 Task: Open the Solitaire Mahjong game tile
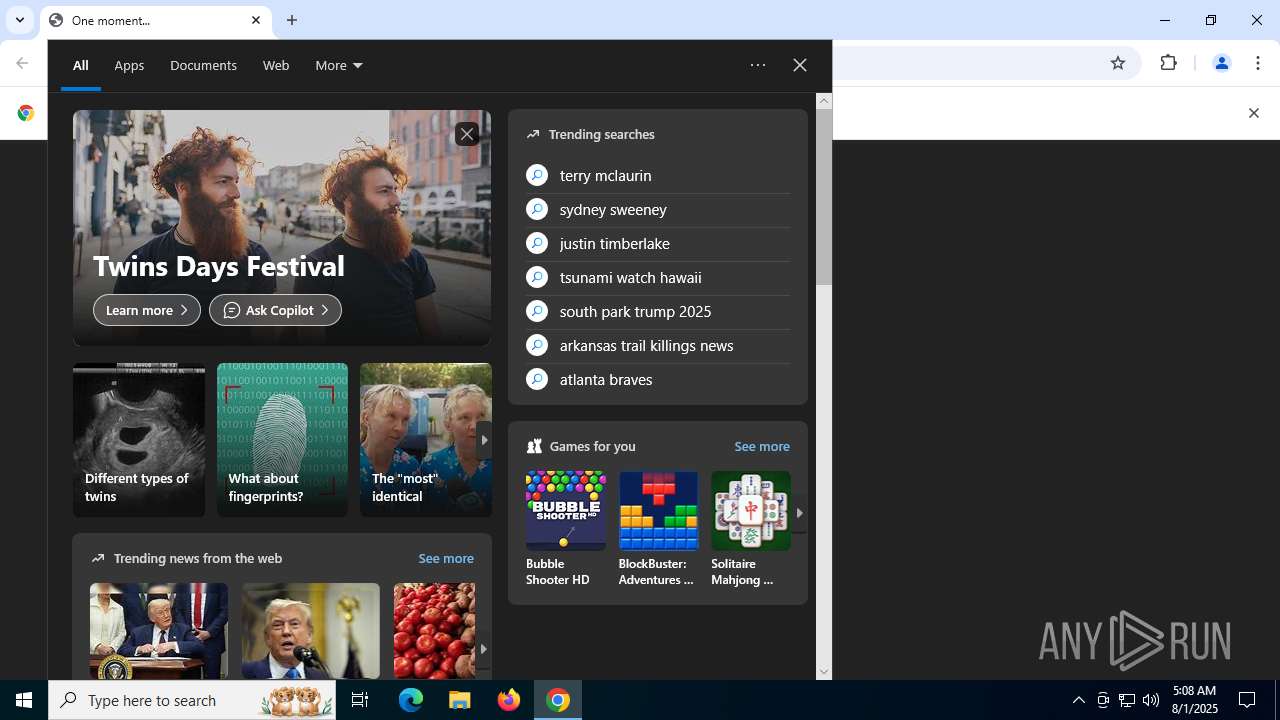tap(750, 530)
